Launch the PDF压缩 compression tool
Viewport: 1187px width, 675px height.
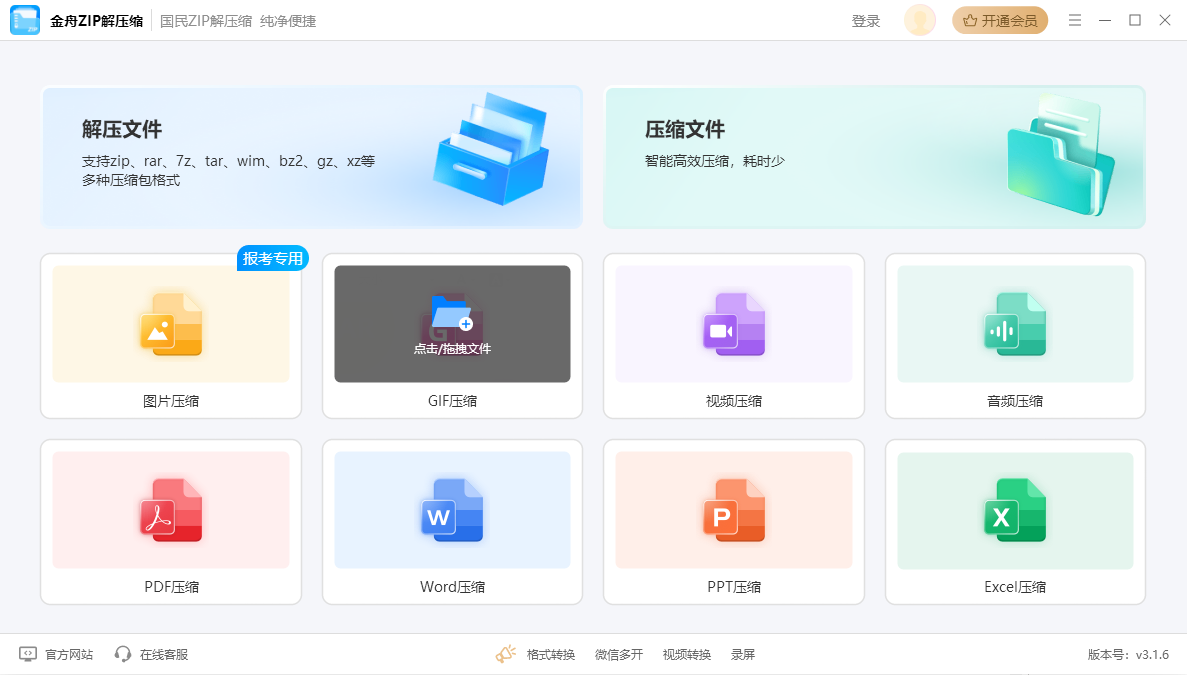point(170,522)
